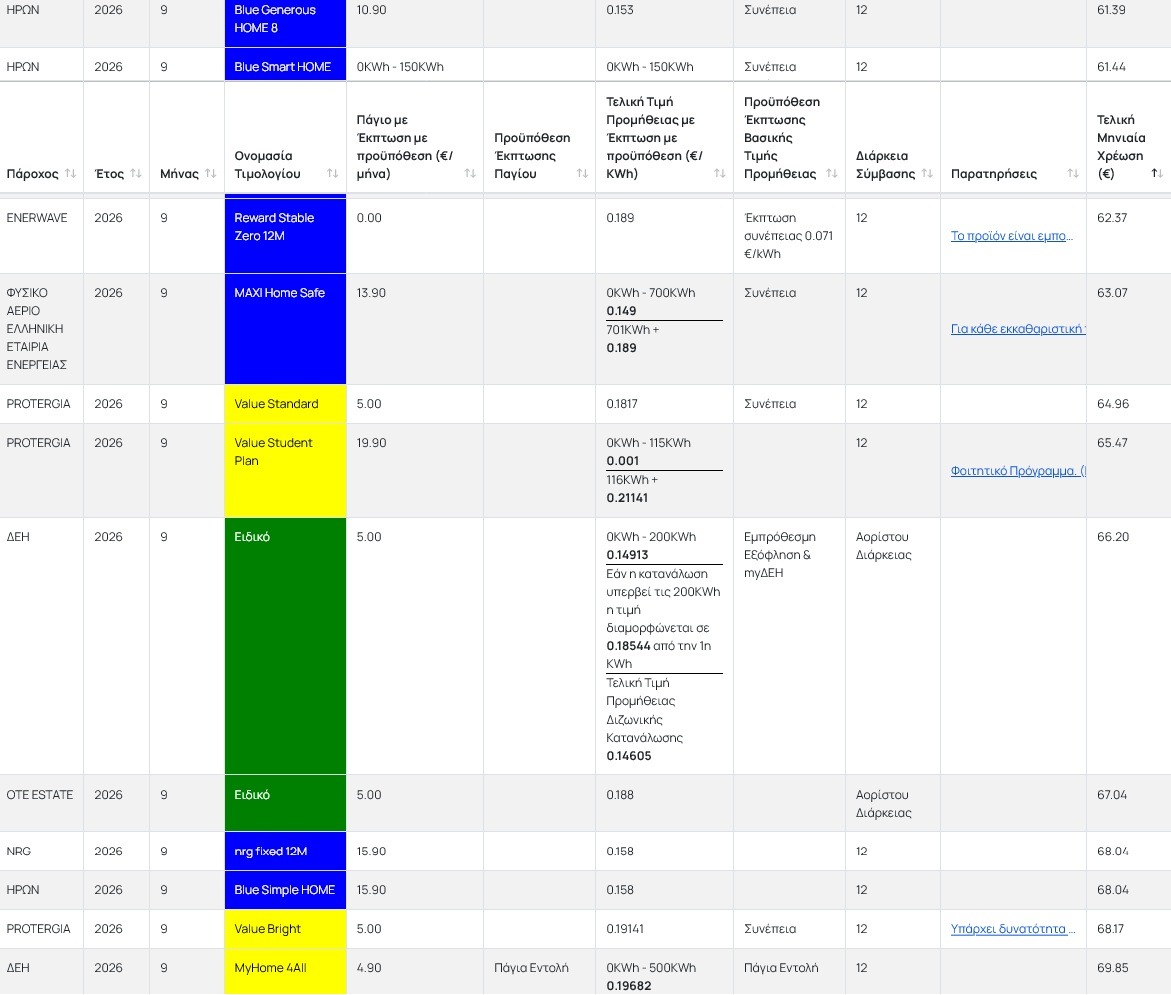This screenshot has width=1171, height=995.
Task: Sort by Μήνας column arrows
Action: [211, 173]
